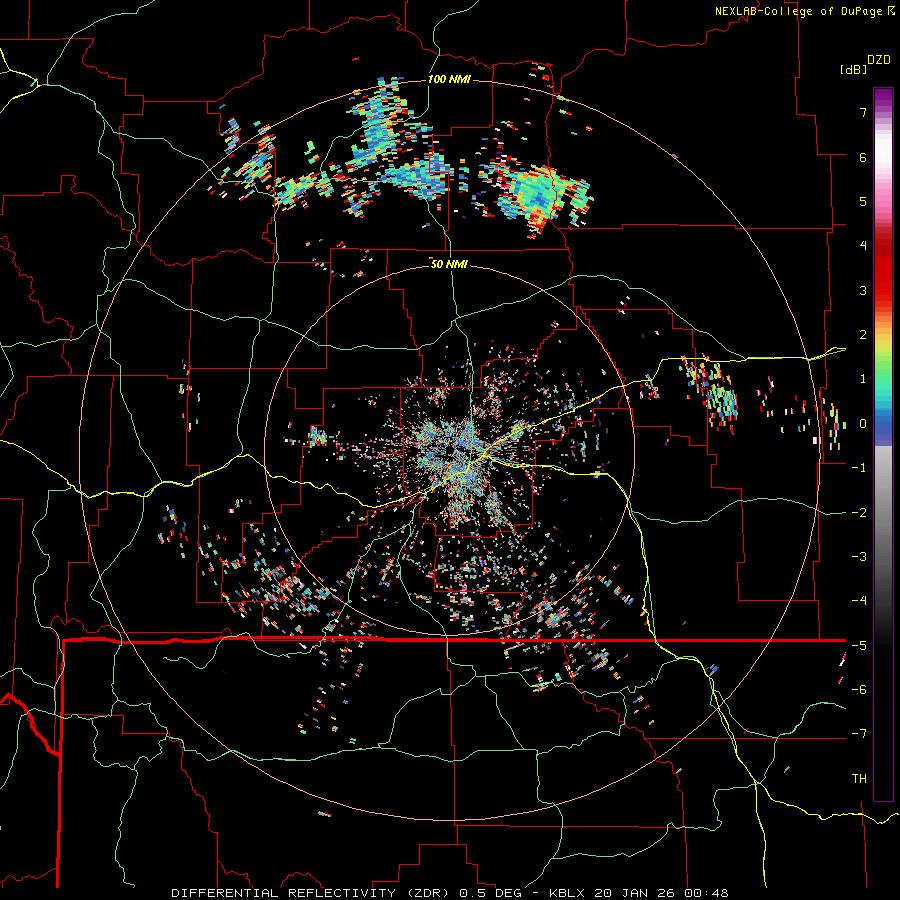Click the -1 value on color scale
This screenshot has width=900, height=900.
click(859, 468)
